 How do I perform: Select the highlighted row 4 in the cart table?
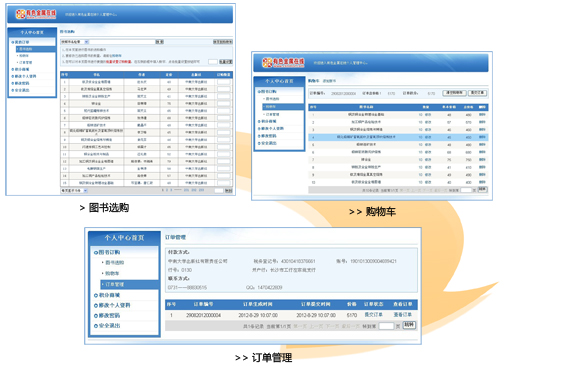click(x=398, y=137)
